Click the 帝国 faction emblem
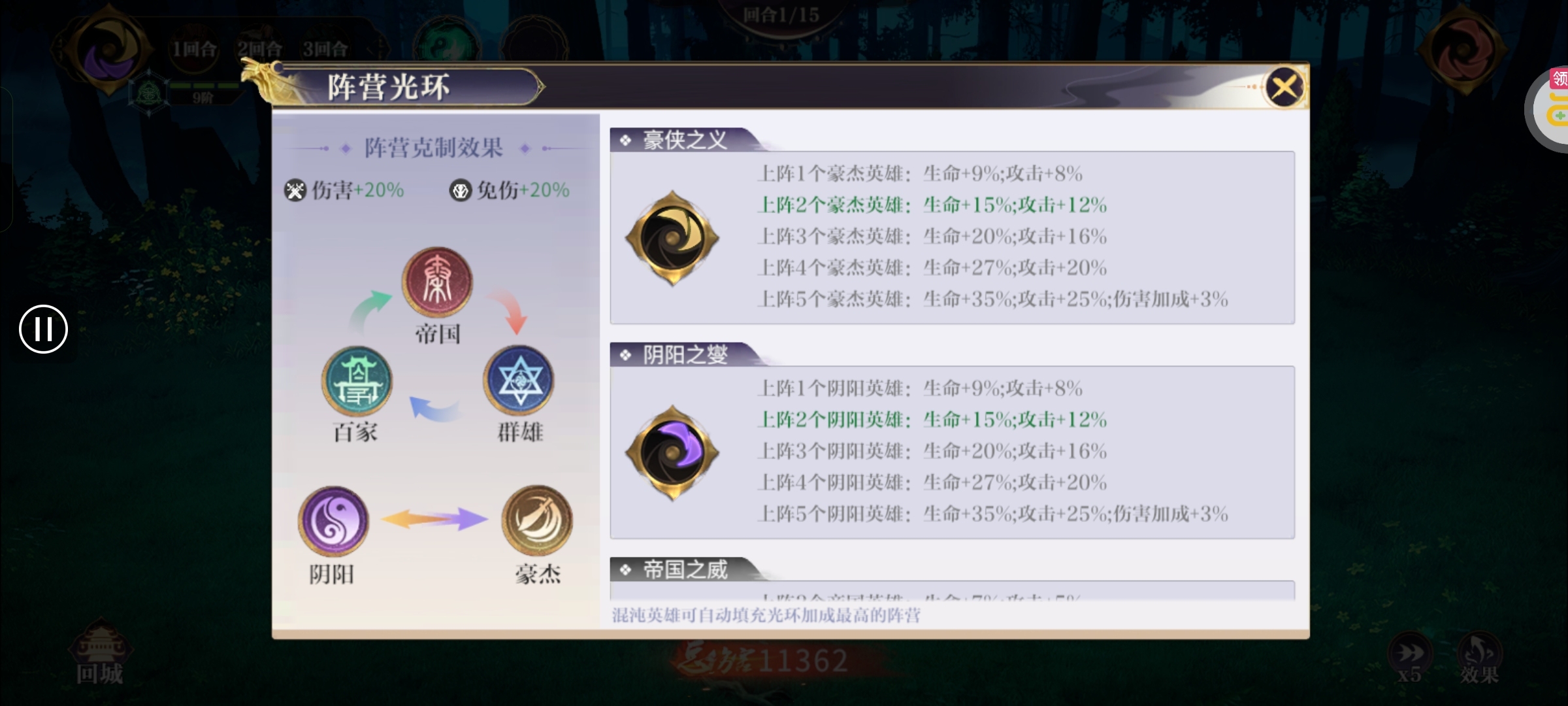Viewport: 1568px width, 706px height. (437, 282)
